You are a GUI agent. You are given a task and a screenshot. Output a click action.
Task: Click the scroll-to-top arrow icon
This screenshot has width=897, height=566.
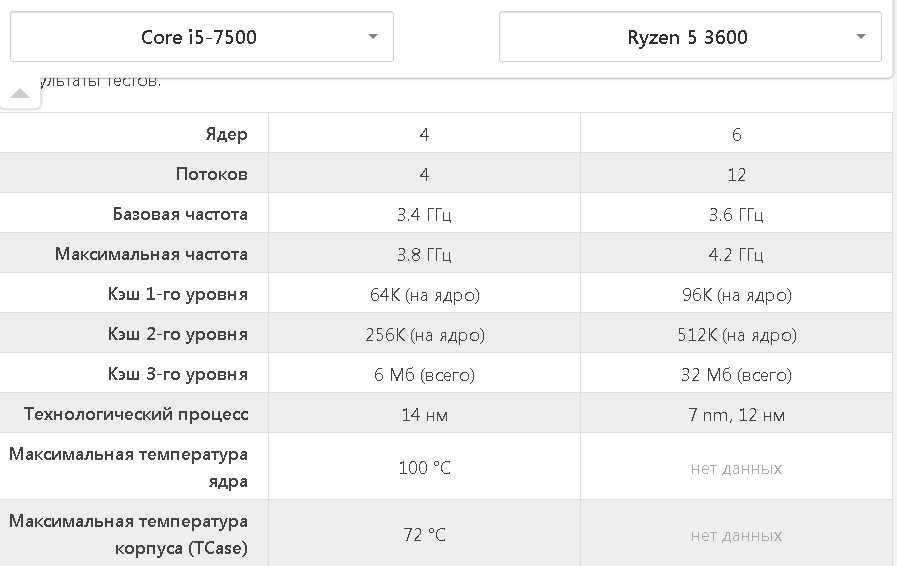(20, 93)
